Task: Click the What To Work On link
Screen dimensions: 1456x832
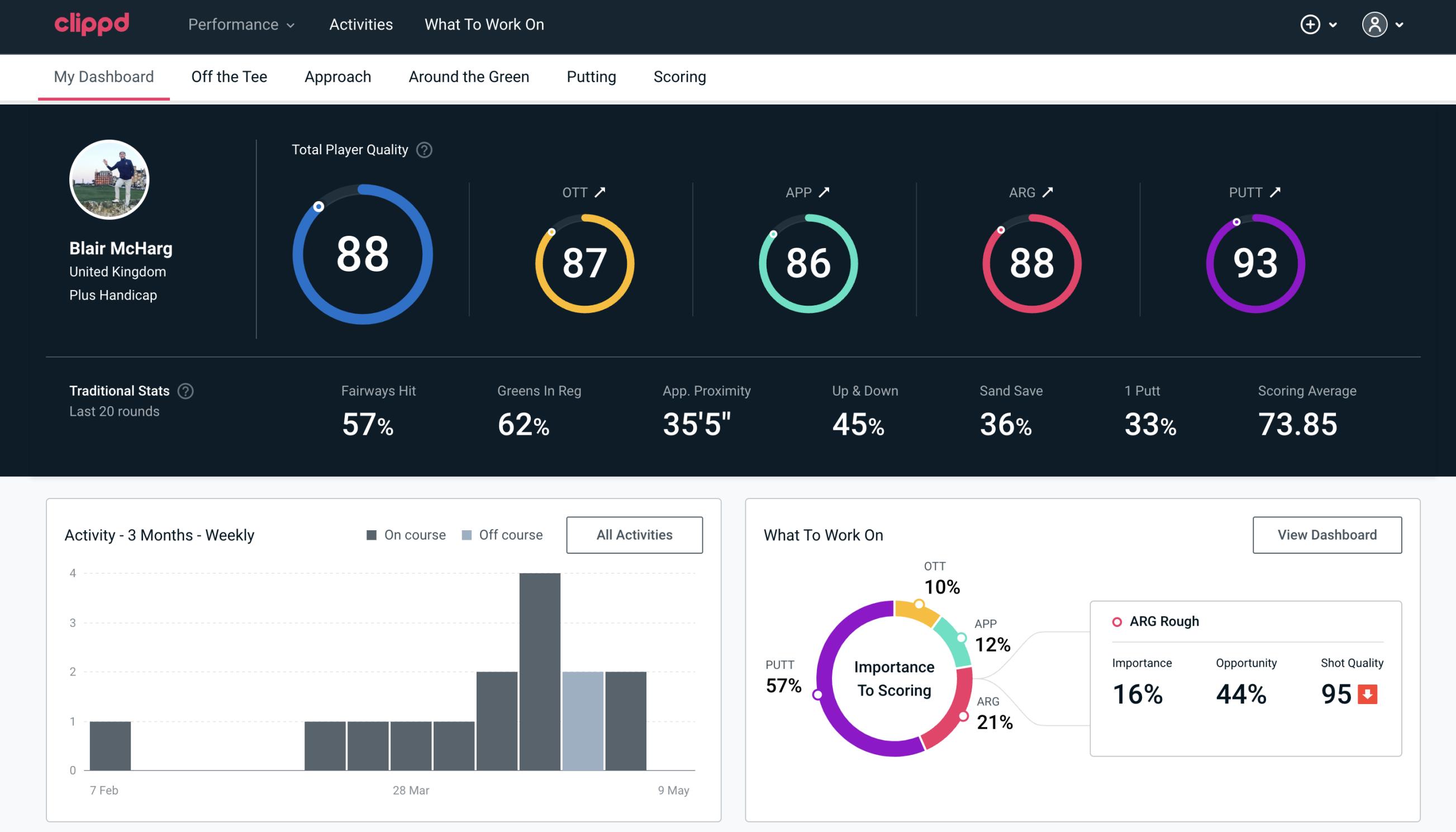Action: (x=484, y=24)
